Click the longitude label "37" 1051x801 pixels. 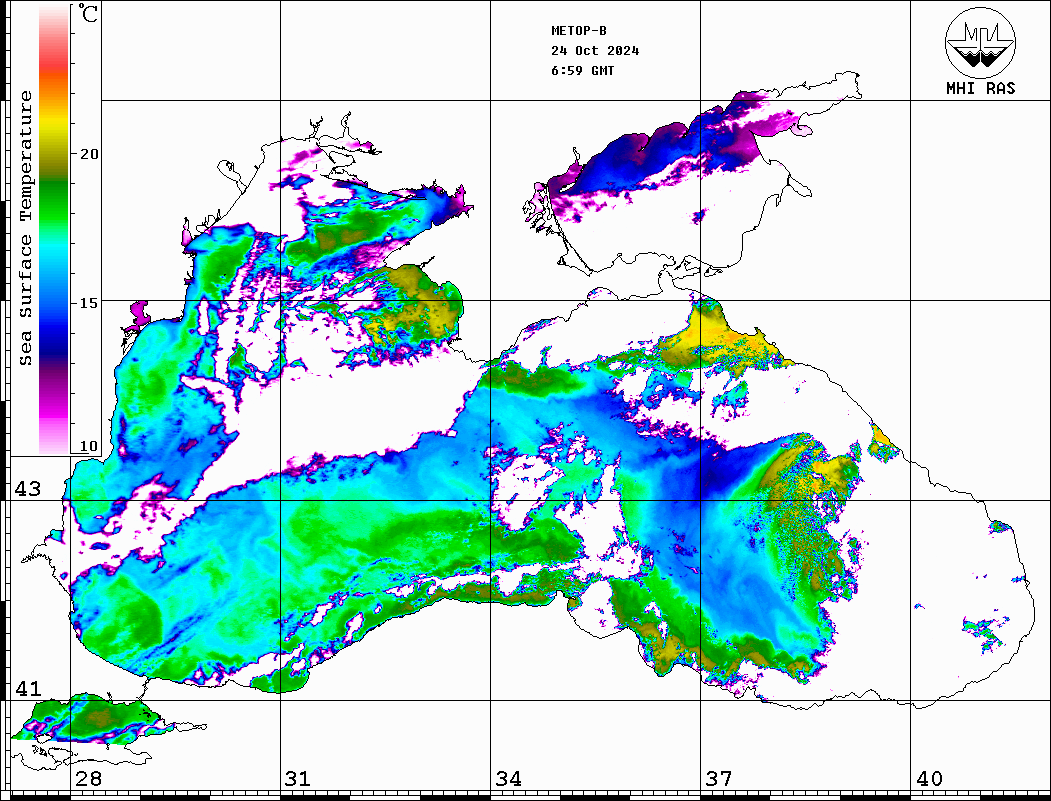pos(719,779)
